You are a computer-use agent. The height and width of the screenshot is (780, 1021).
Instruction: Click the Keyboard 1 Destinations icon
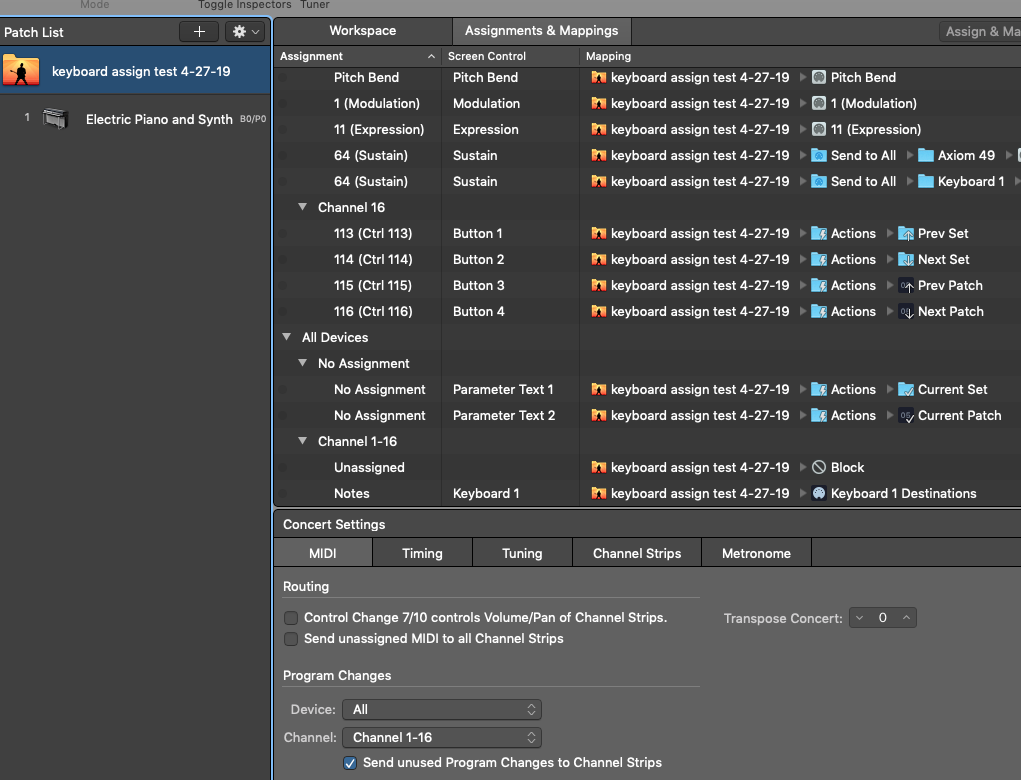coord(819,494)
